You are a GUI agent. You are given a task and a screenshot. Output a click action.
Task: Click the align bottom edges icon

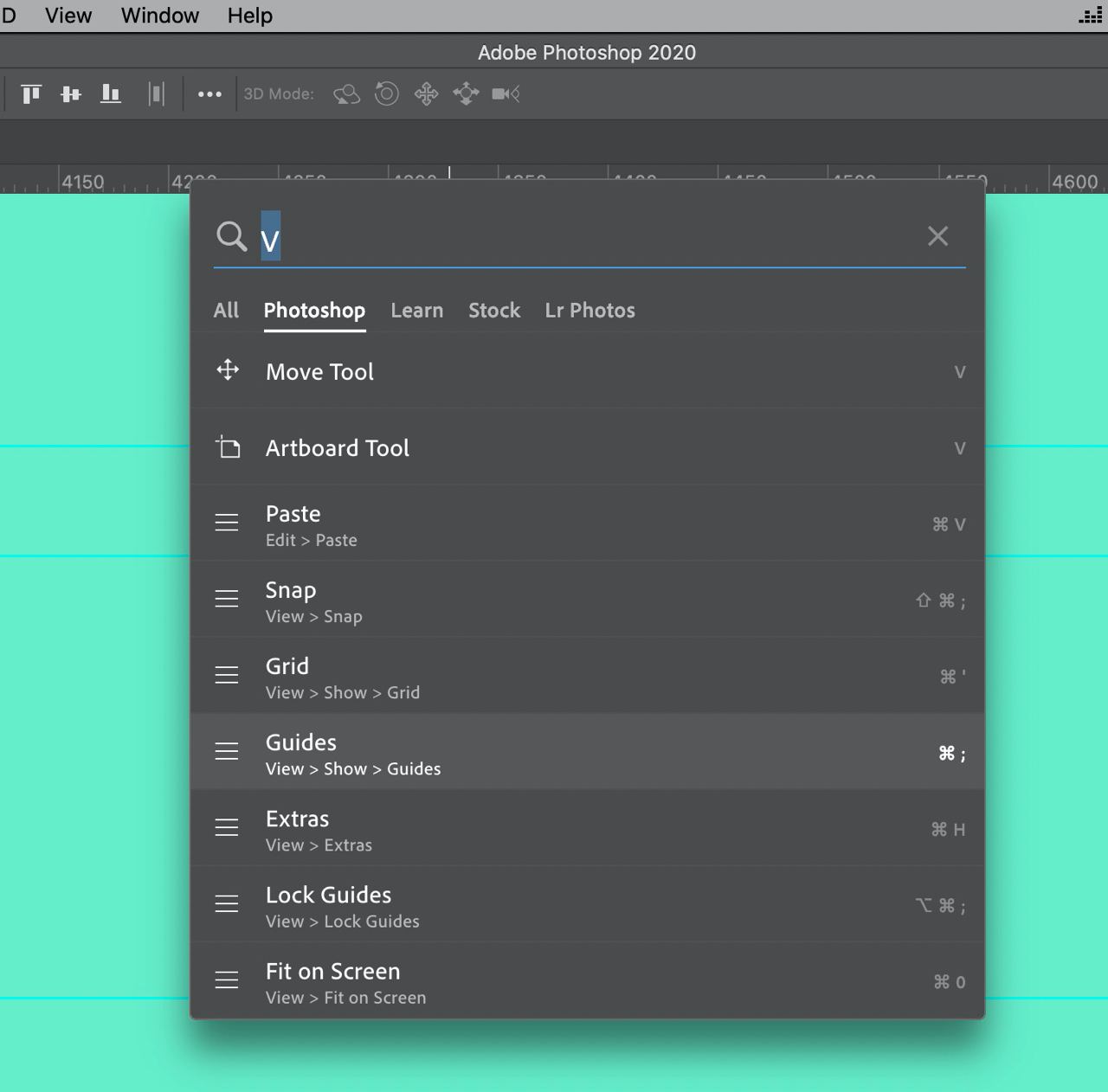click(111, 93)
